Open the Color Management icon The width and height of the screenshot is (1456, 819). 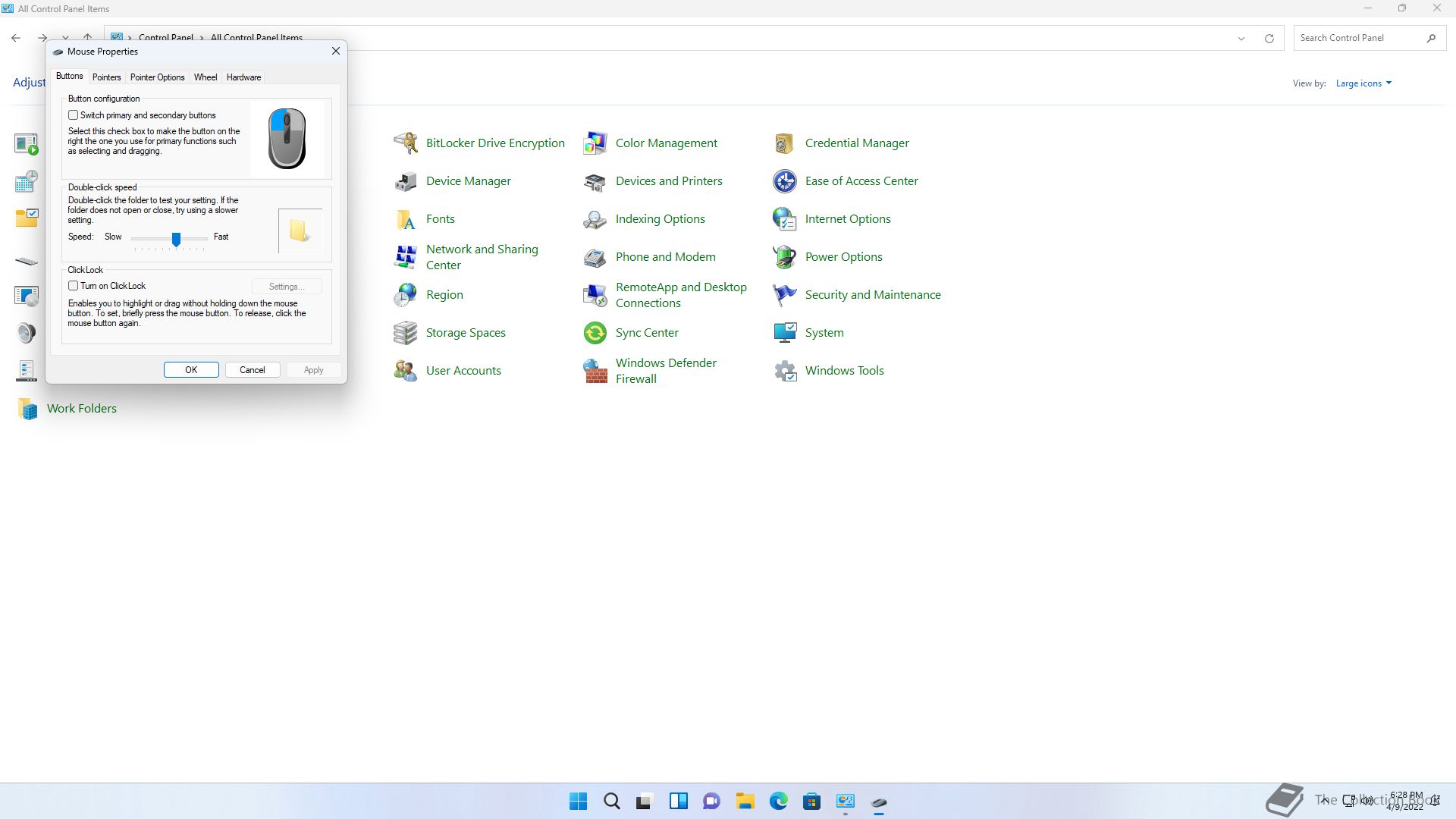click(595, 143)
